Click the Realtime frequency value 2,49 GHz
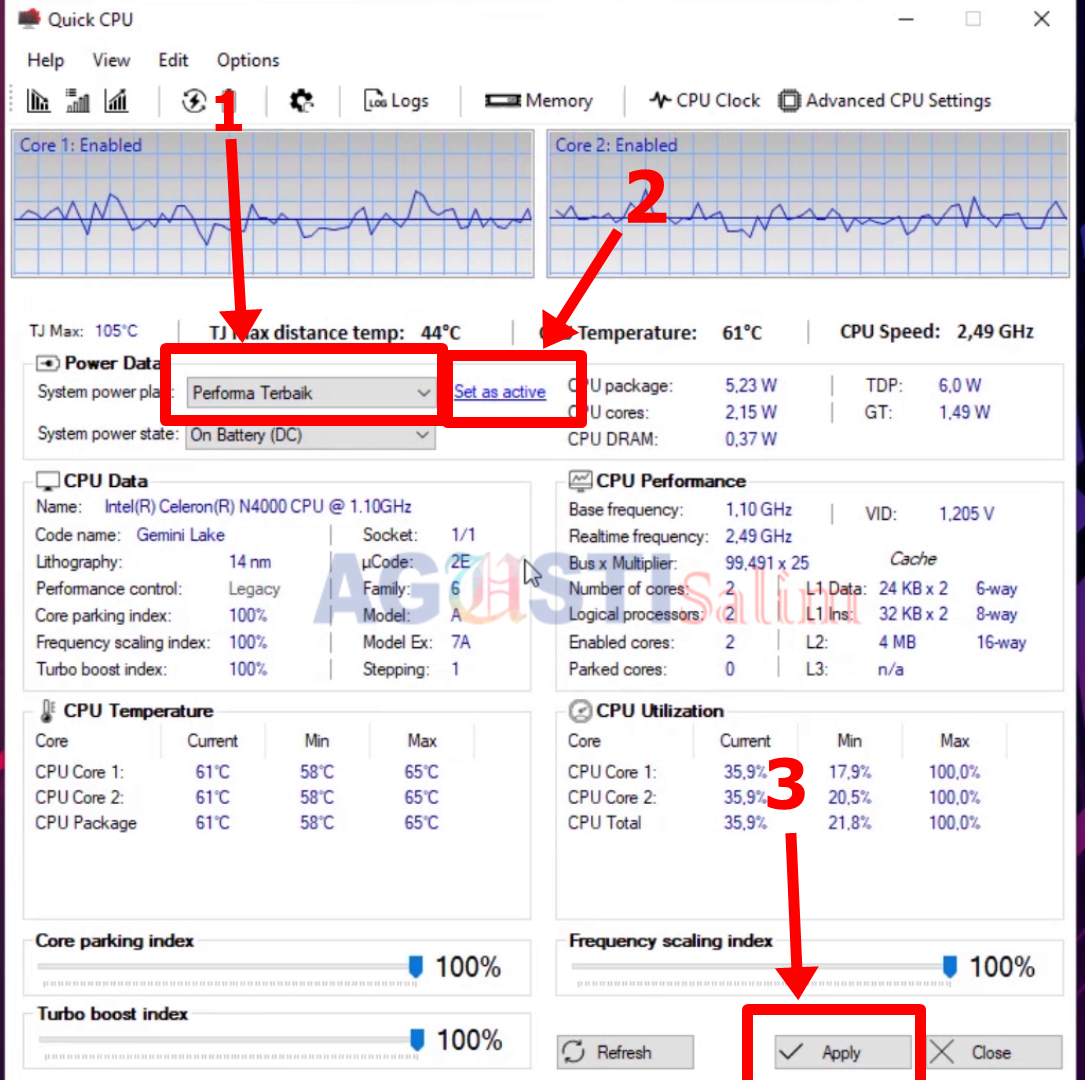 758,537
